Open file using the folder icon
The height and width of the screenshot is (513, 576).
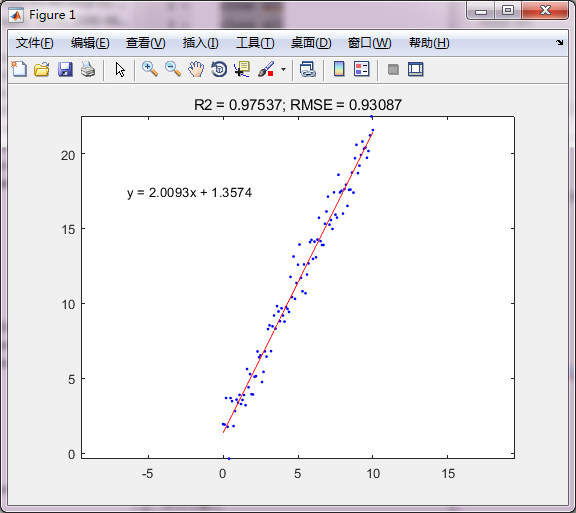42,69
